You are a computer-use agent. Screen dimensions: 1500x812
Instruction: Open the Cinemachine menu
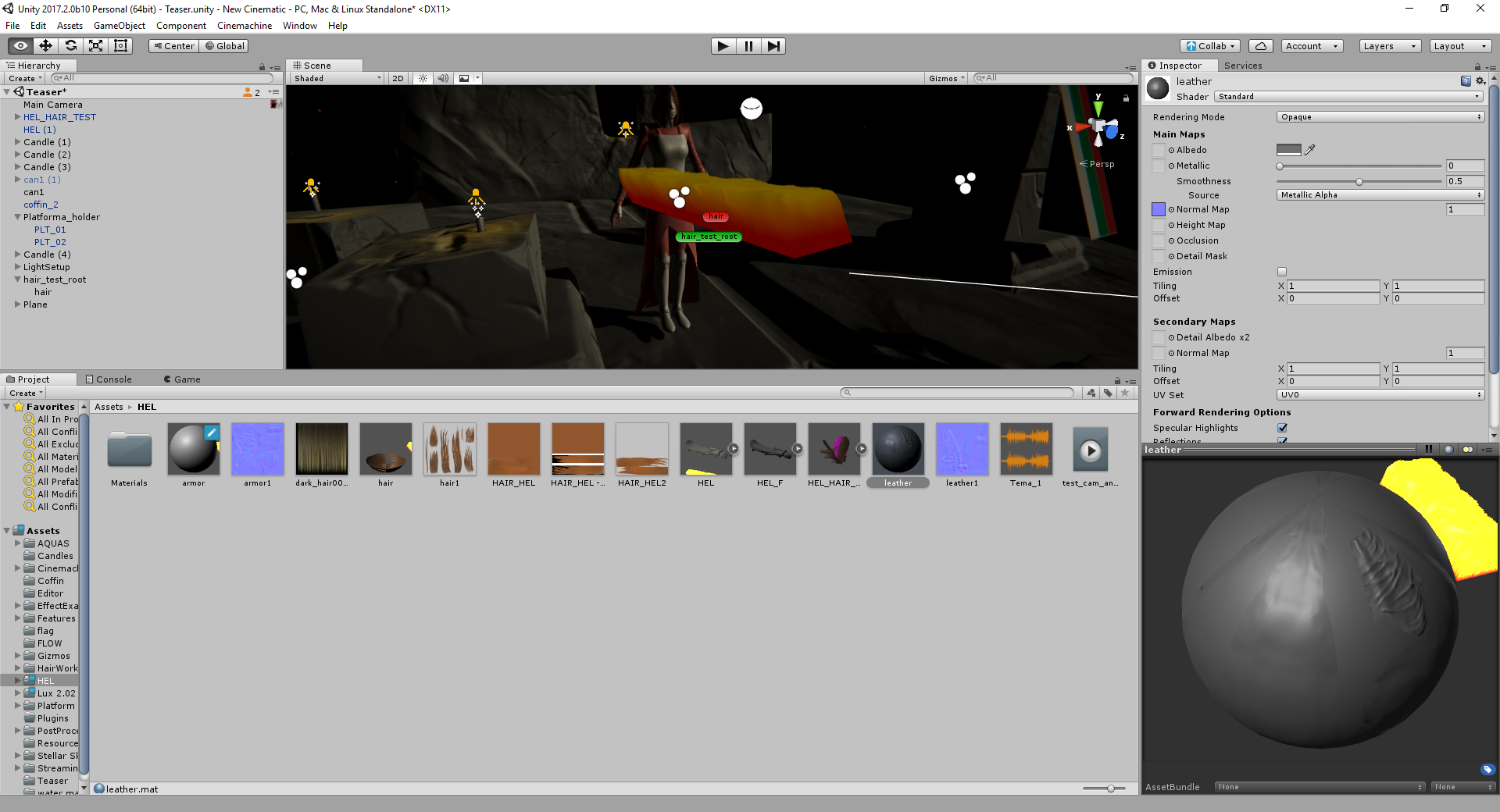[x=245, y=26]
